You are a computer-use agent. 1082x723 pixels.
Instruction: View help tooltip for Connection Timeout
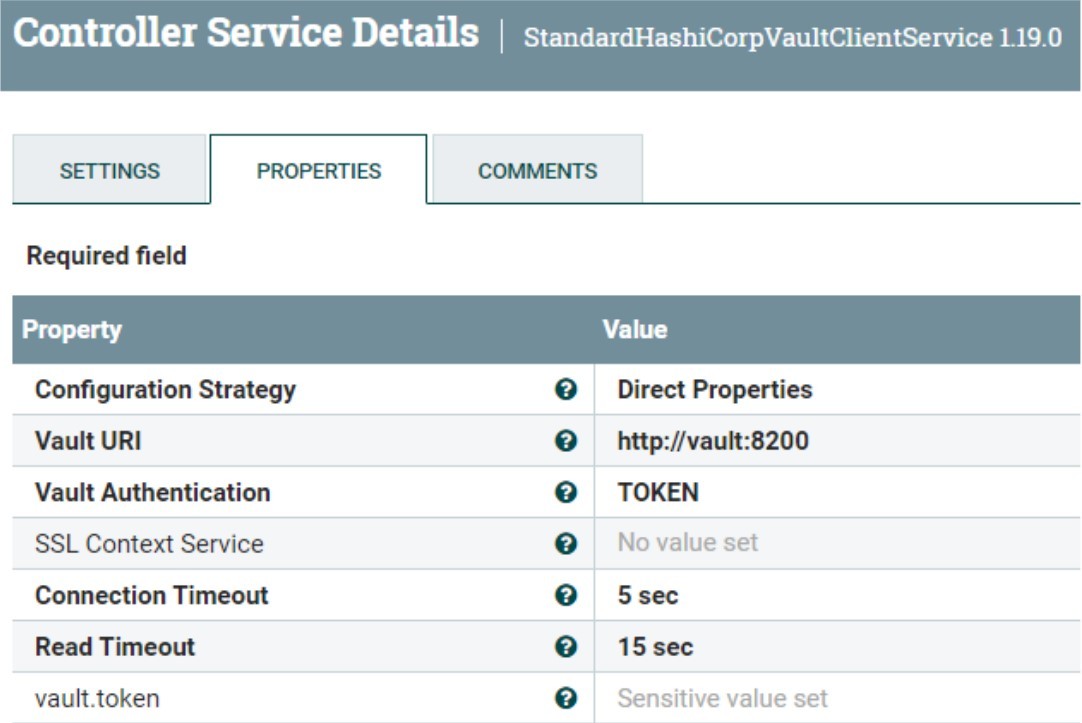point(566,595)
